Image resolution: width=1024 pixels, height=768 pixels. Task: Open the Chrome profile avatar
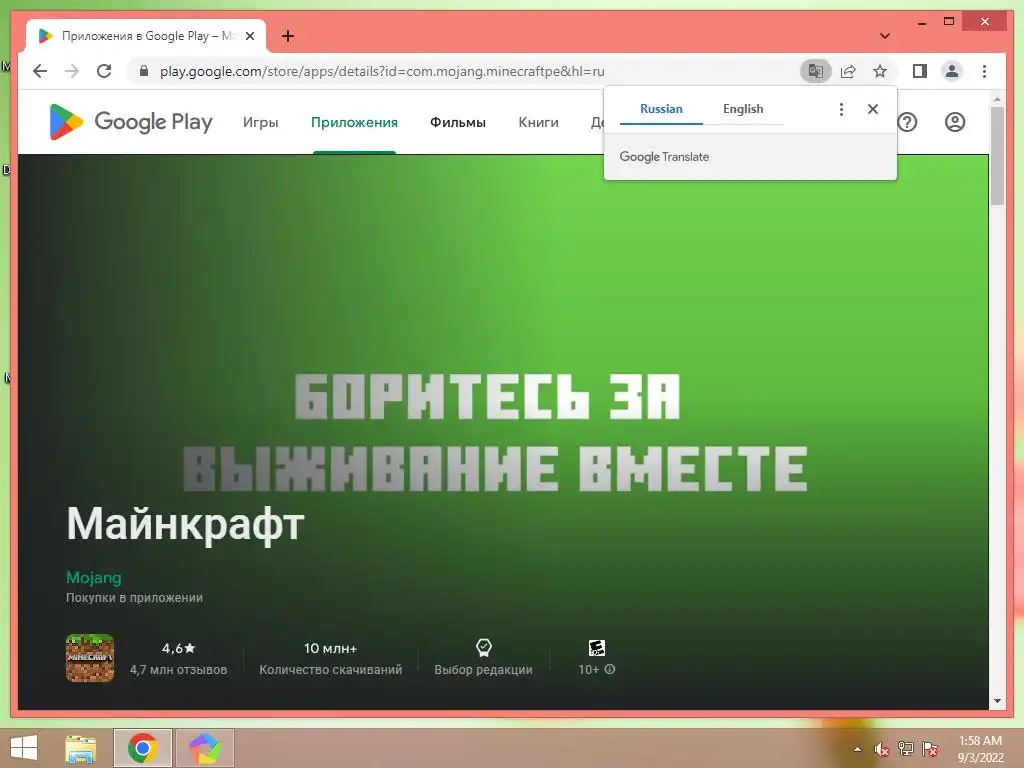(952, 71)
